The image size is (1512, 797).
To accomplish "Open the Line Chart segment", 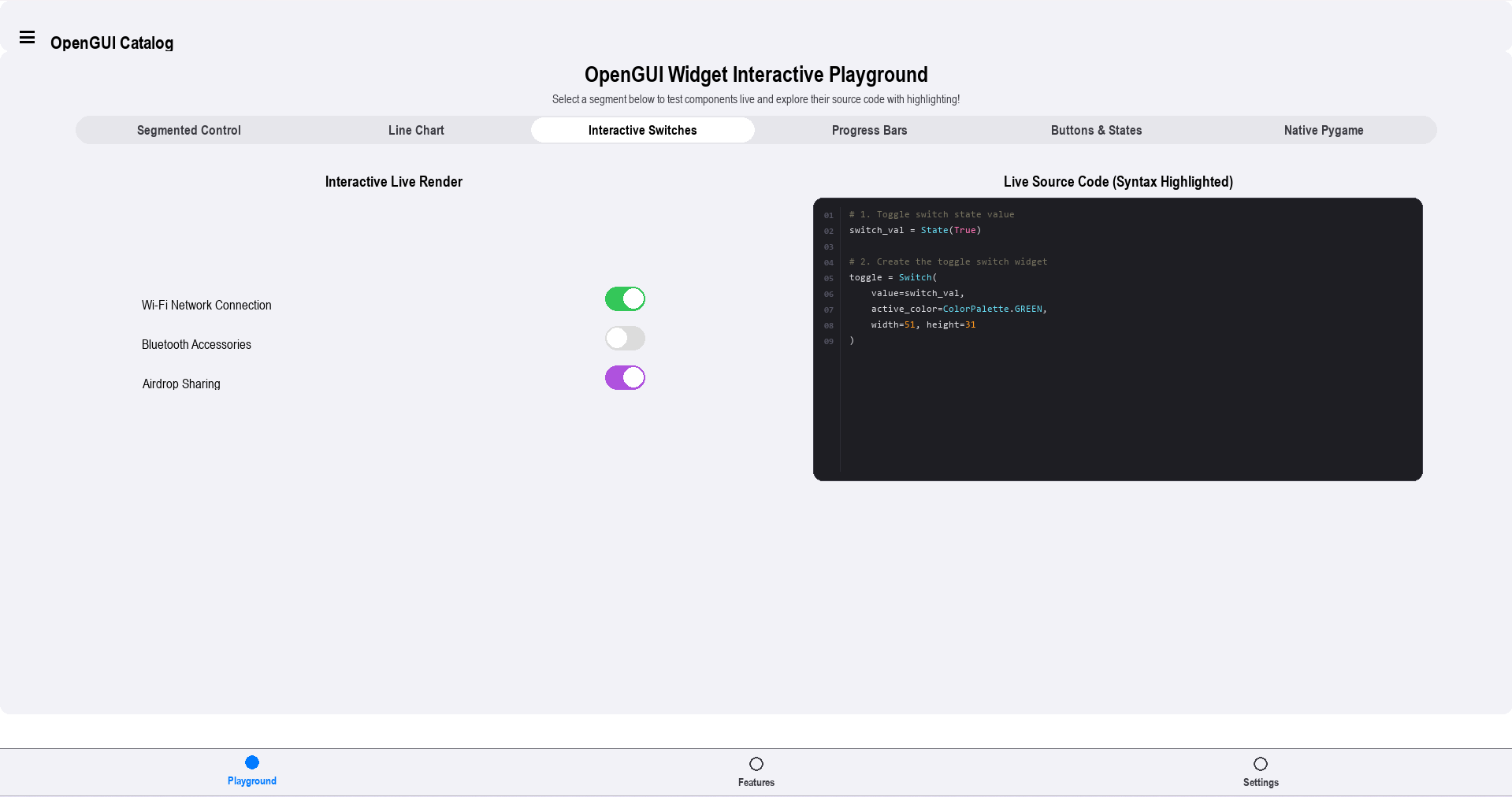I will pyautogui.click(x=416, y=130).
